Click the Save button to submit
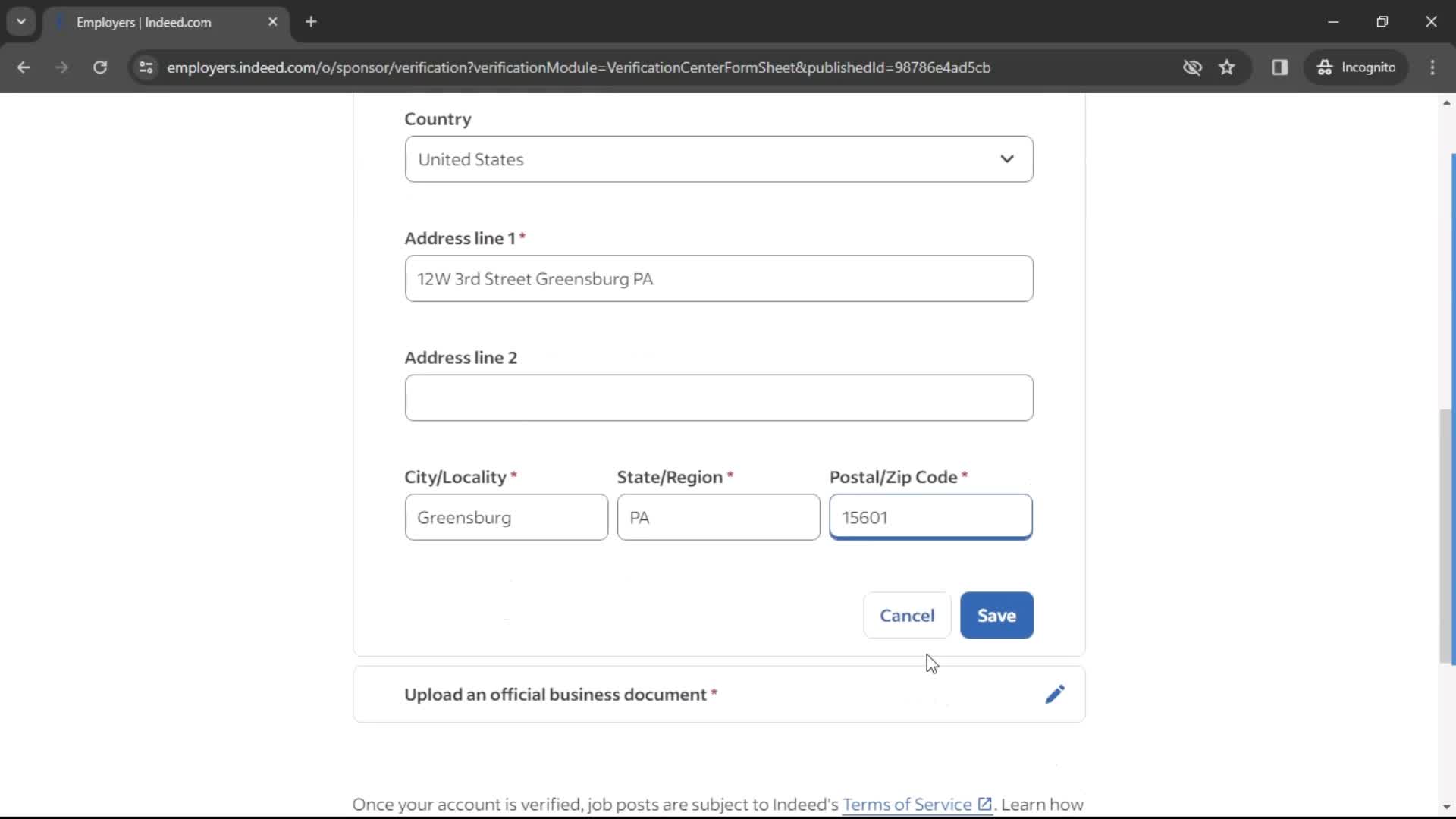Screen dimensions: 1456x819 pyautogui.click(x=996, y=614)
